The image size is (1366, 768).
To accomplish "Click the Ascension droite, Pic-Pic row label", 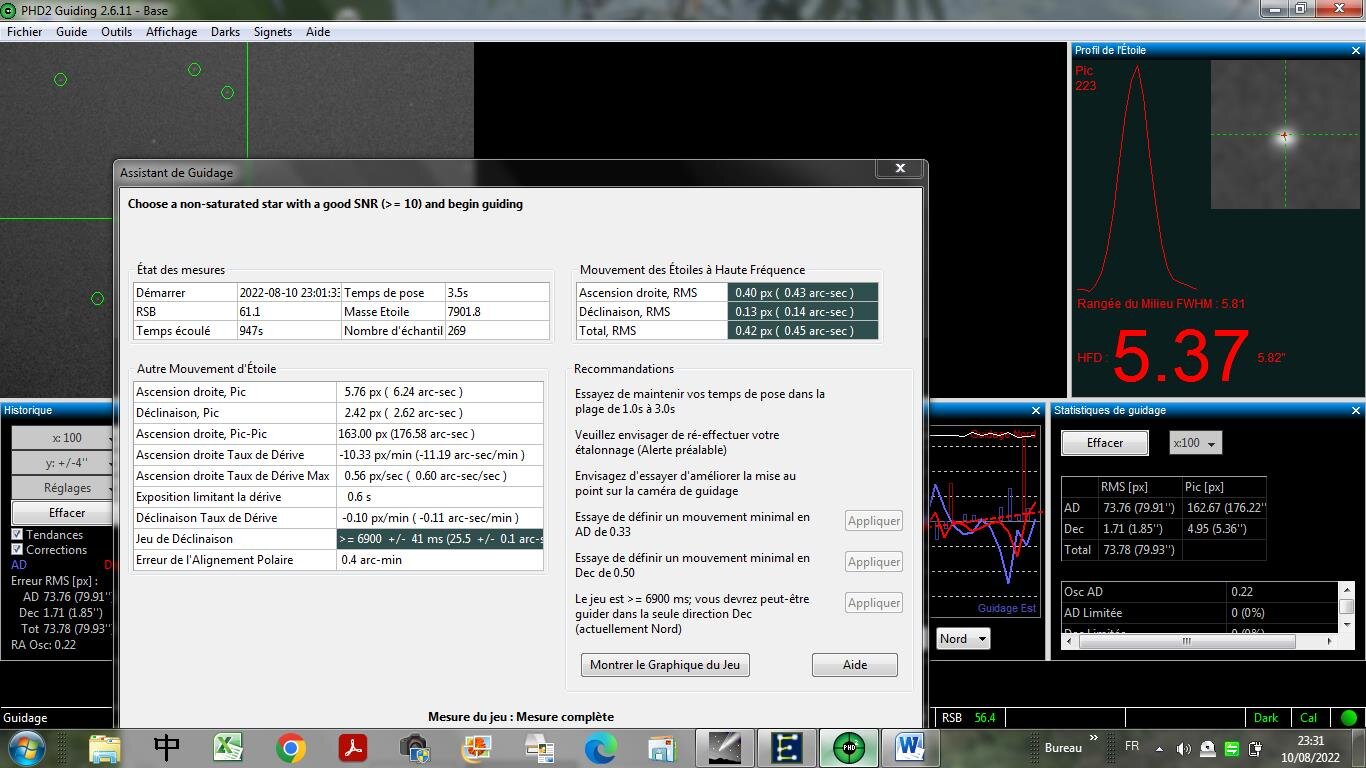I will coord(235,434).
